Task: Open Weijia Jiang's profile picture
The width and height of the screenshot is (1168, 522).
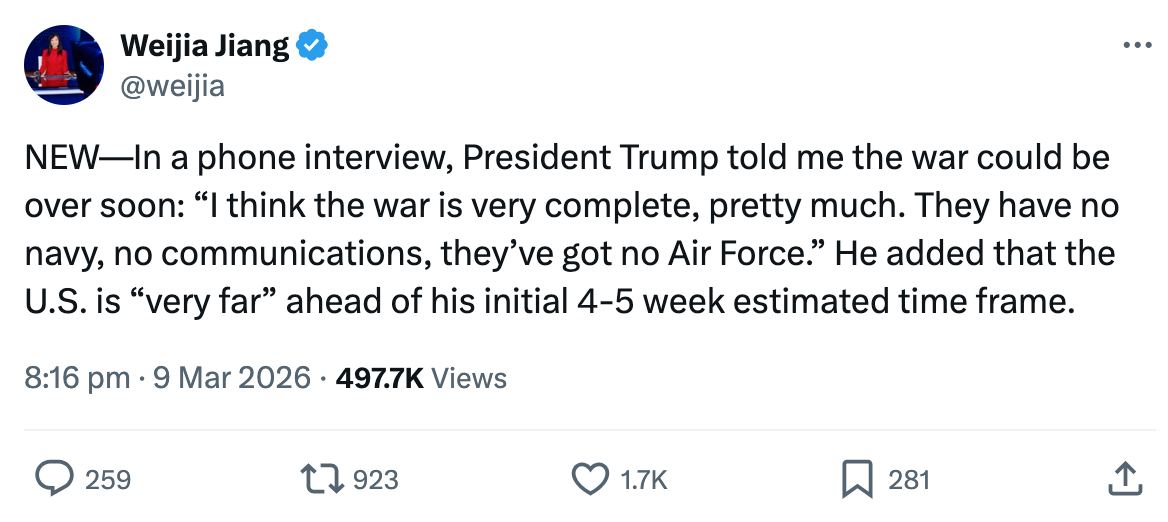Action: tap(64, 65)
